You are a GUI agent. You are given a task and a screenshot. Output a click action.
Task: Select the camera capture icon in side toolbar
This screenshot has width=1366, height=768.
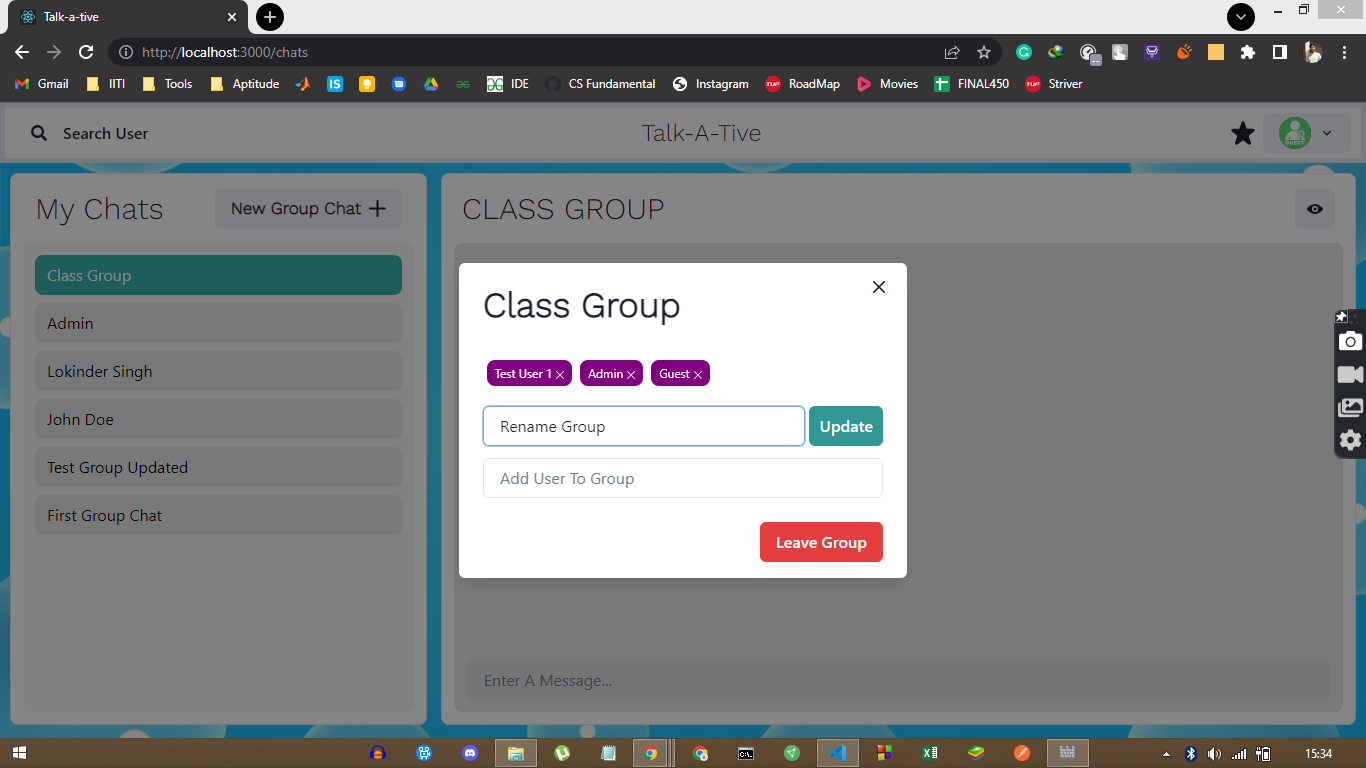1350,341
